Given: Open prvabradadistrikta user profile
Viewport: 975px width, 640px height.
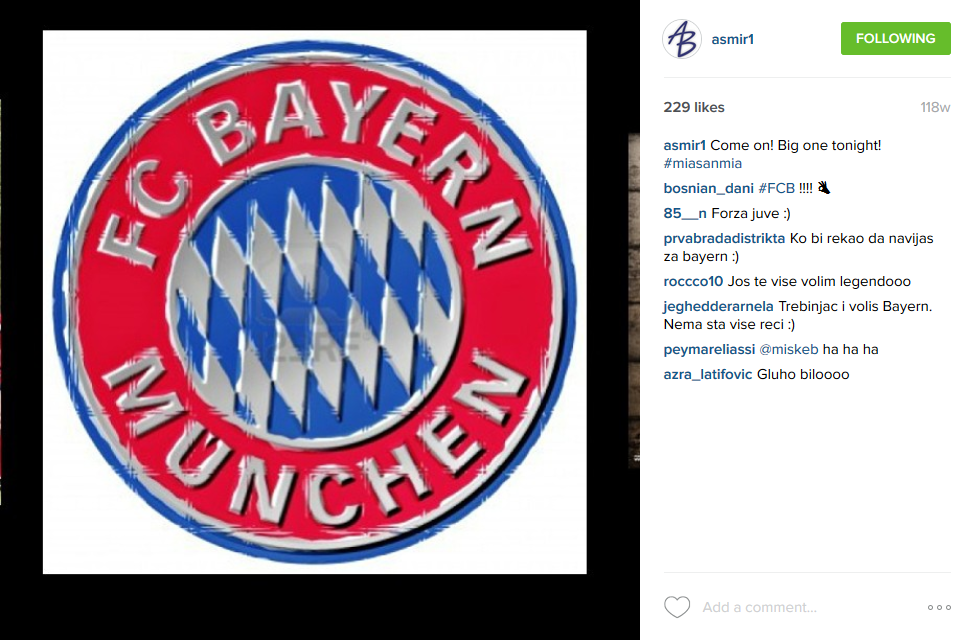Looking at the screenshot, I should [x=724, y=238].
